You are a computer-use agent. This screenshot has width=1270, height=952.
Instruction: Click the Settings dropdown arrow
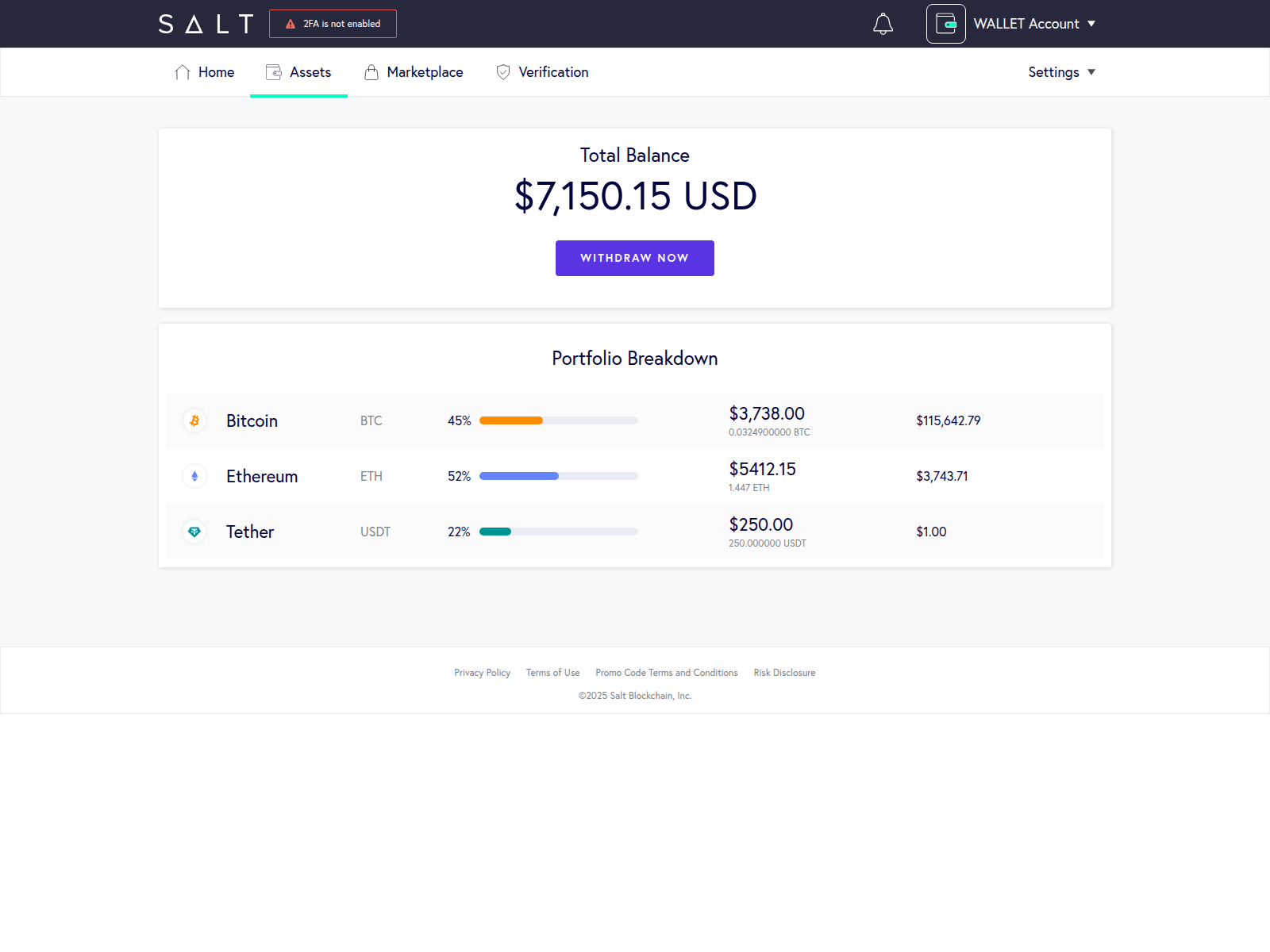tap(1091, 72)
